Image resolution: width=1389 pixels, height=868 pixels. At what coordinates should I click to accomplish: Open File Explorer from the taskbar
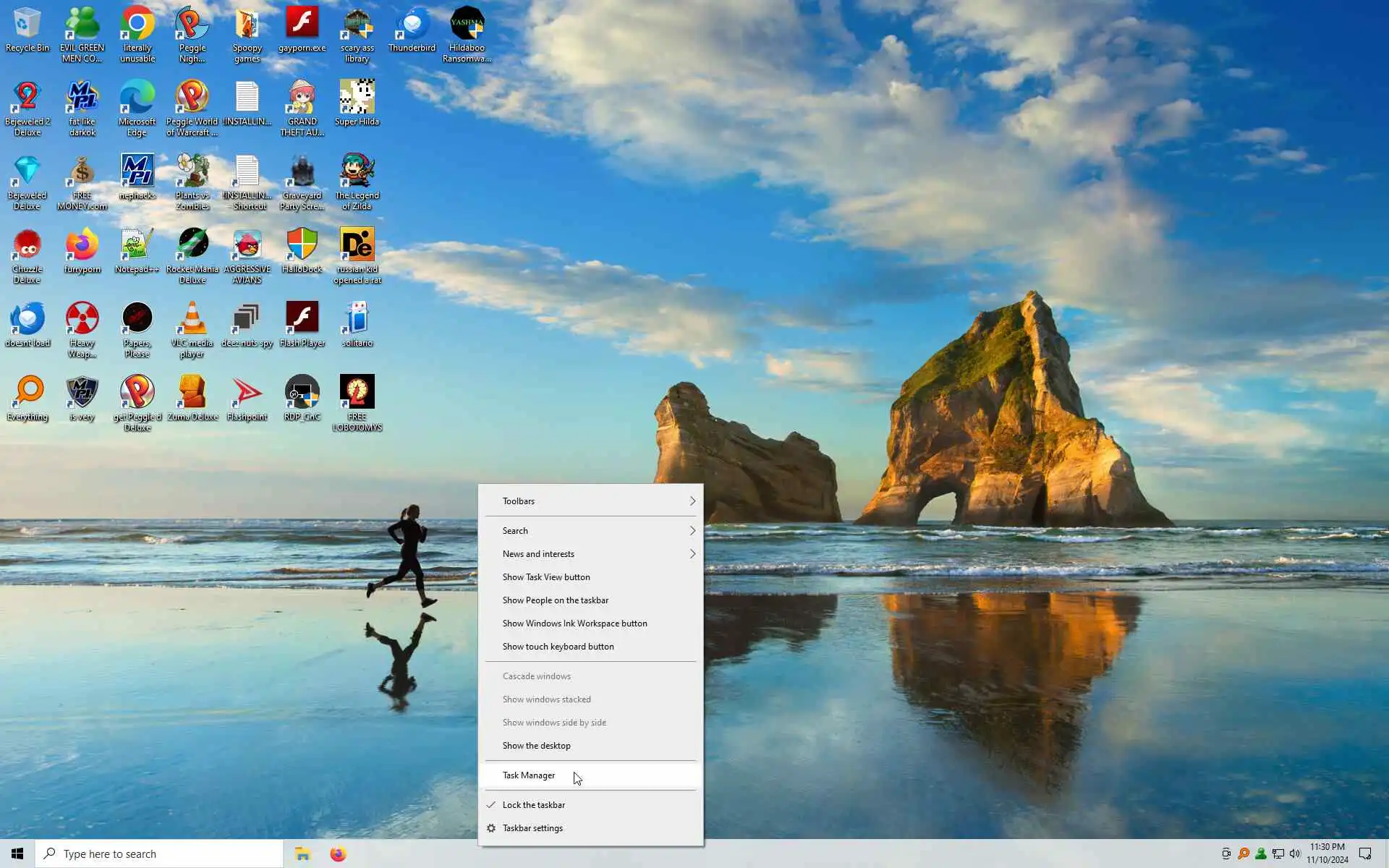point(302,854)
